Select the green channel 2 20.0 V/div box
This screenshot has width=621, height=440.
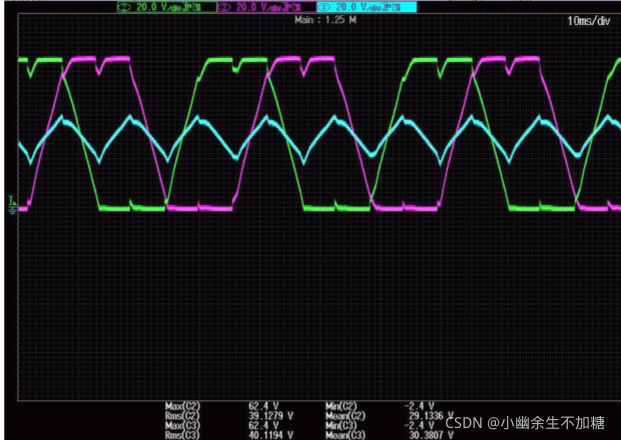[167, 7]
